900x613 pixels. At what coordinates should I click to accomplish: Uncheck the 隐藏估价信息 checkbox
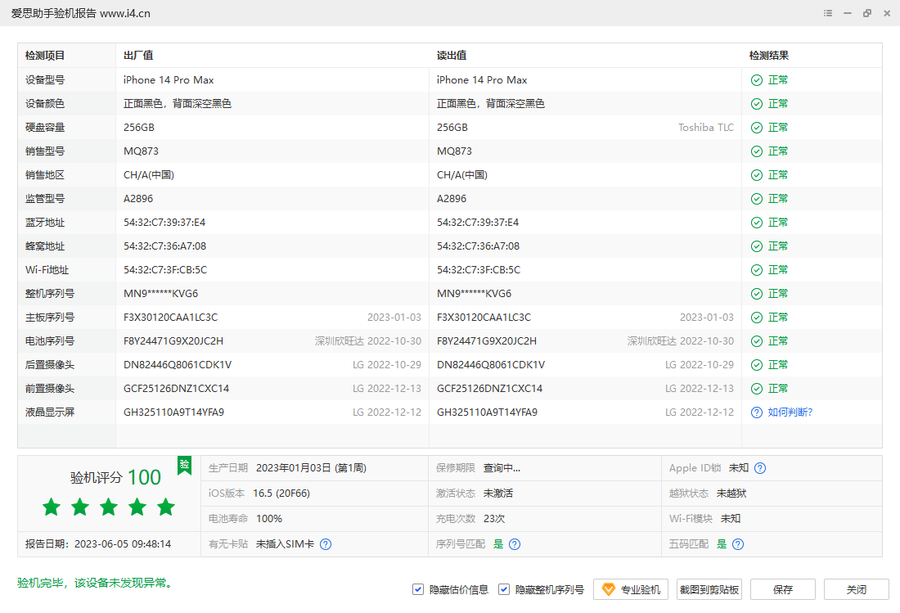(418, 589)
